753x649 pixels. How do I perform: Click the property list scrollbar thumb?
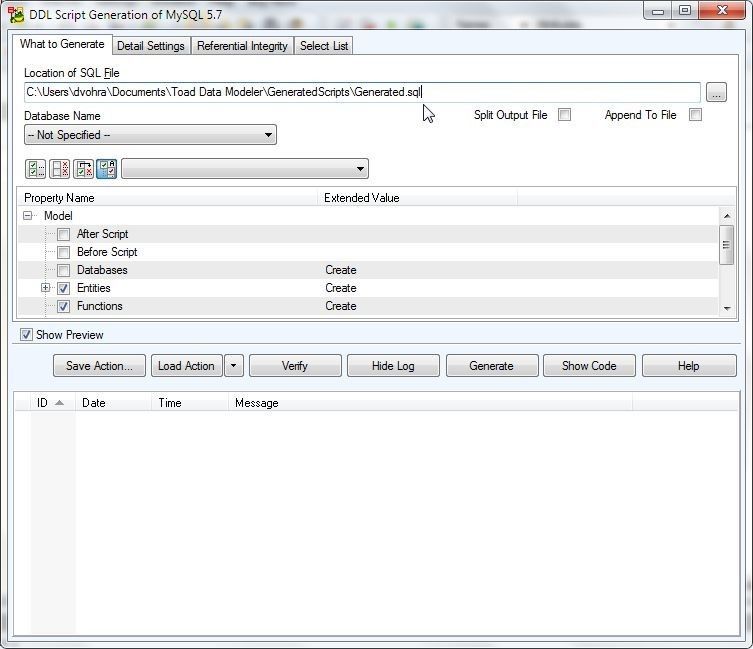(x=727, y=245)
